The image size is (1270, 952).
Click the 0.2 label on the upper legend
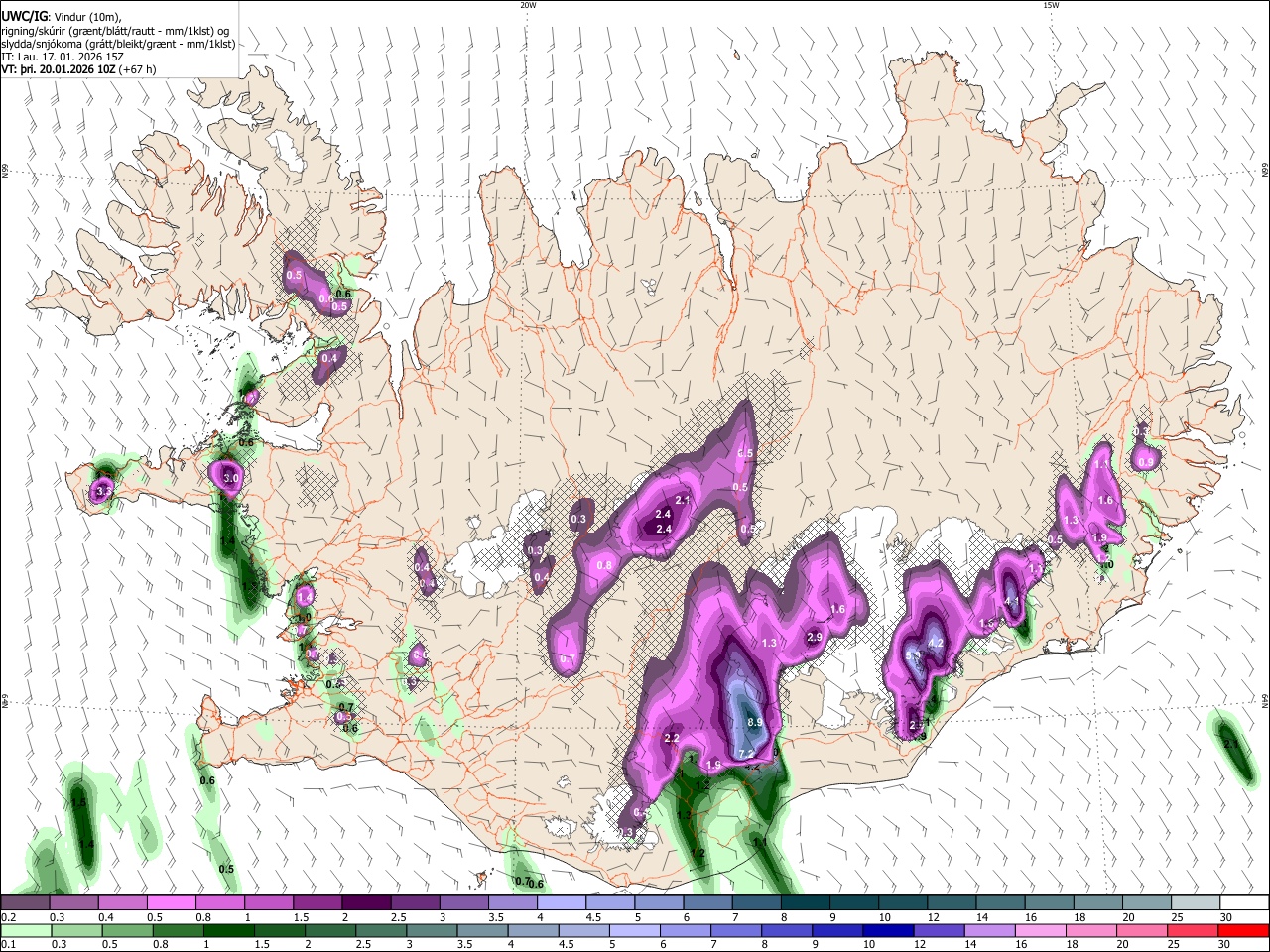click(x=9, y=917)
